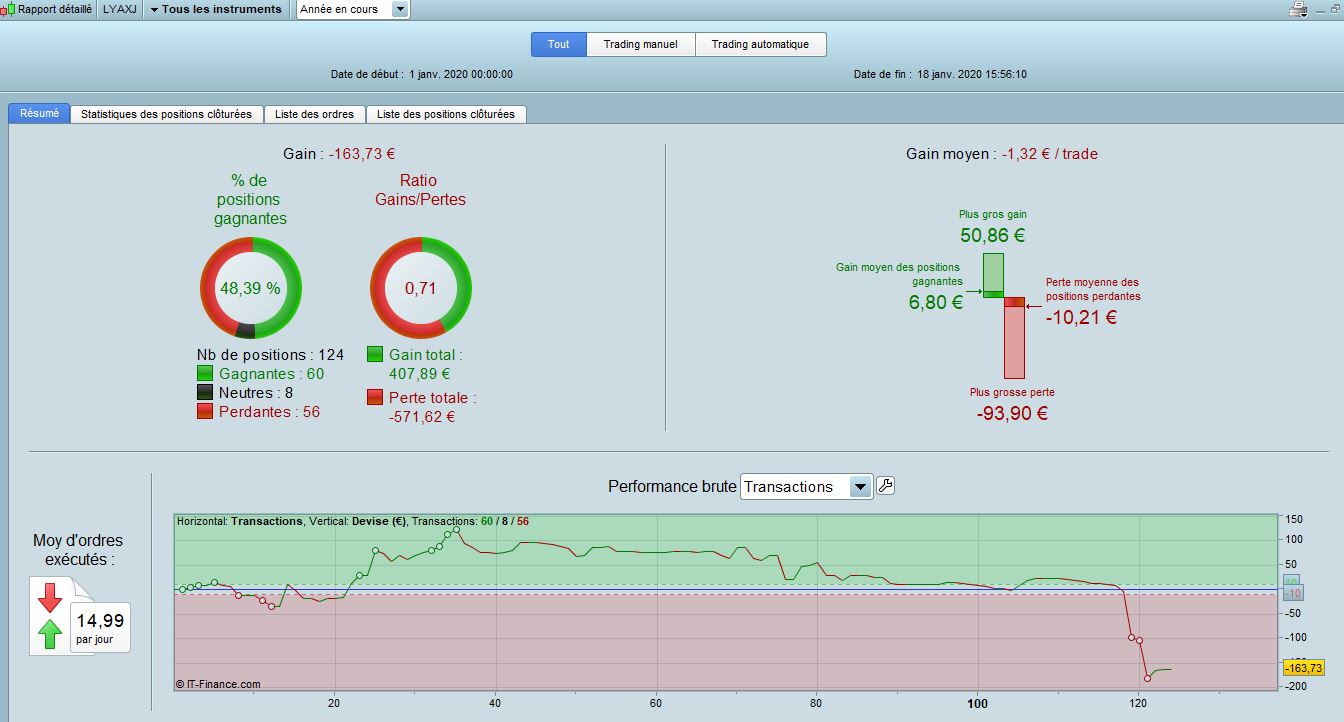Select the Tout filter button
The width and height of the screenshot is (1344, 722).
click(x=559, y=44)
